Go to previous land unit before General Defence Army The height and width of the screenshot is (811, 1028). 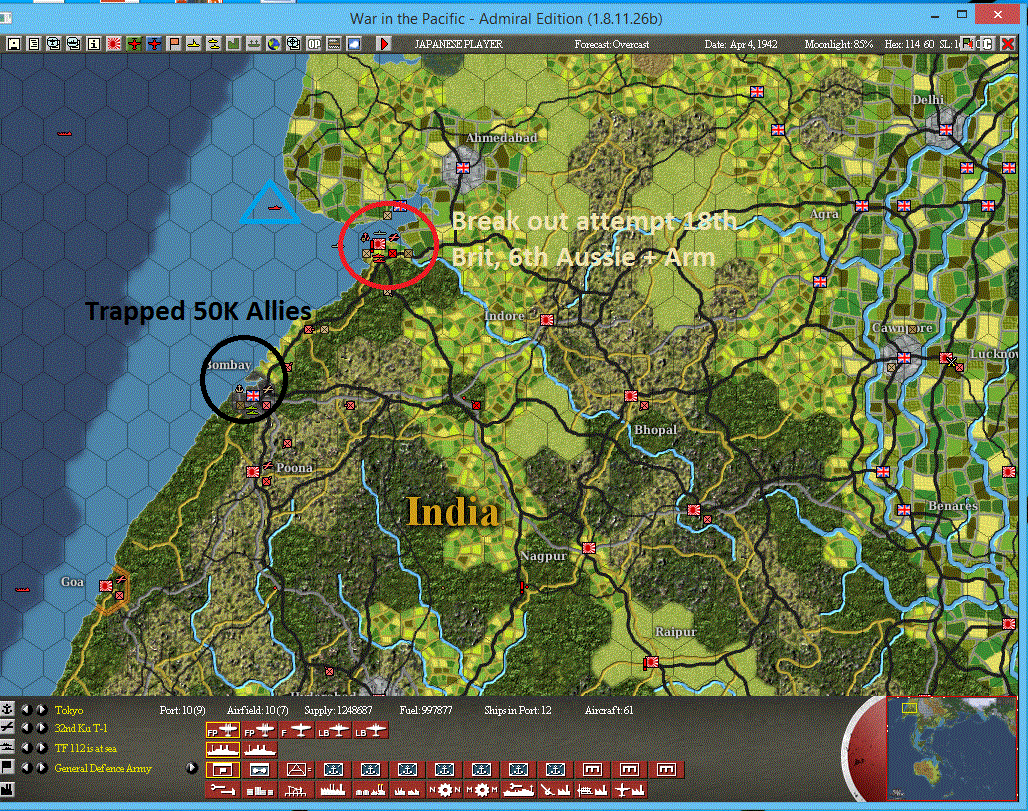[27, 768]
